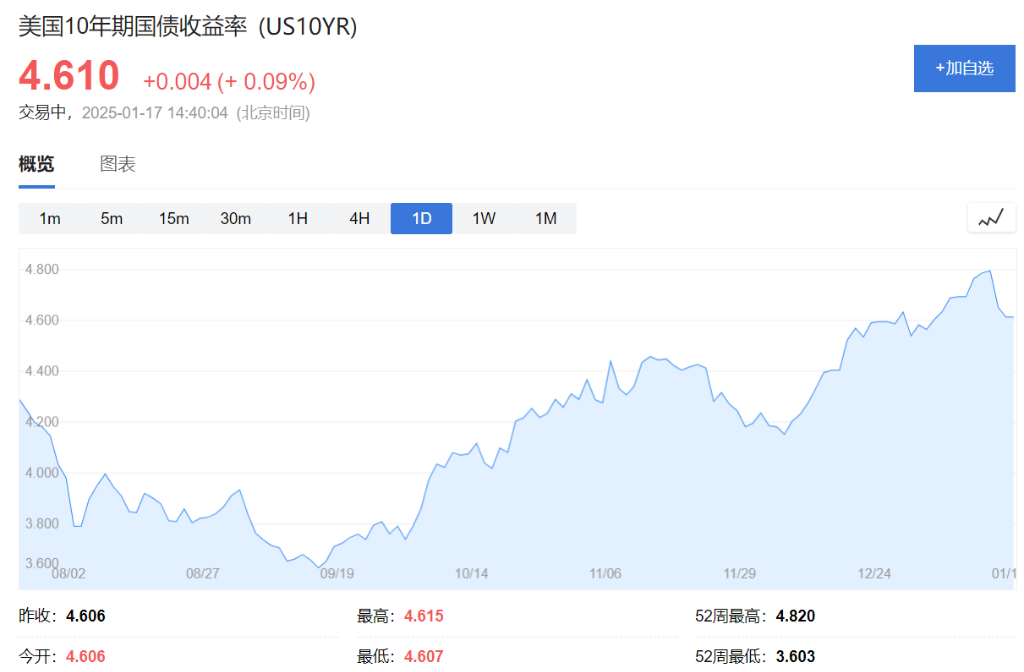Click the 52周最高 value 4.820
1024x672 pixels.
click(795, 616)
